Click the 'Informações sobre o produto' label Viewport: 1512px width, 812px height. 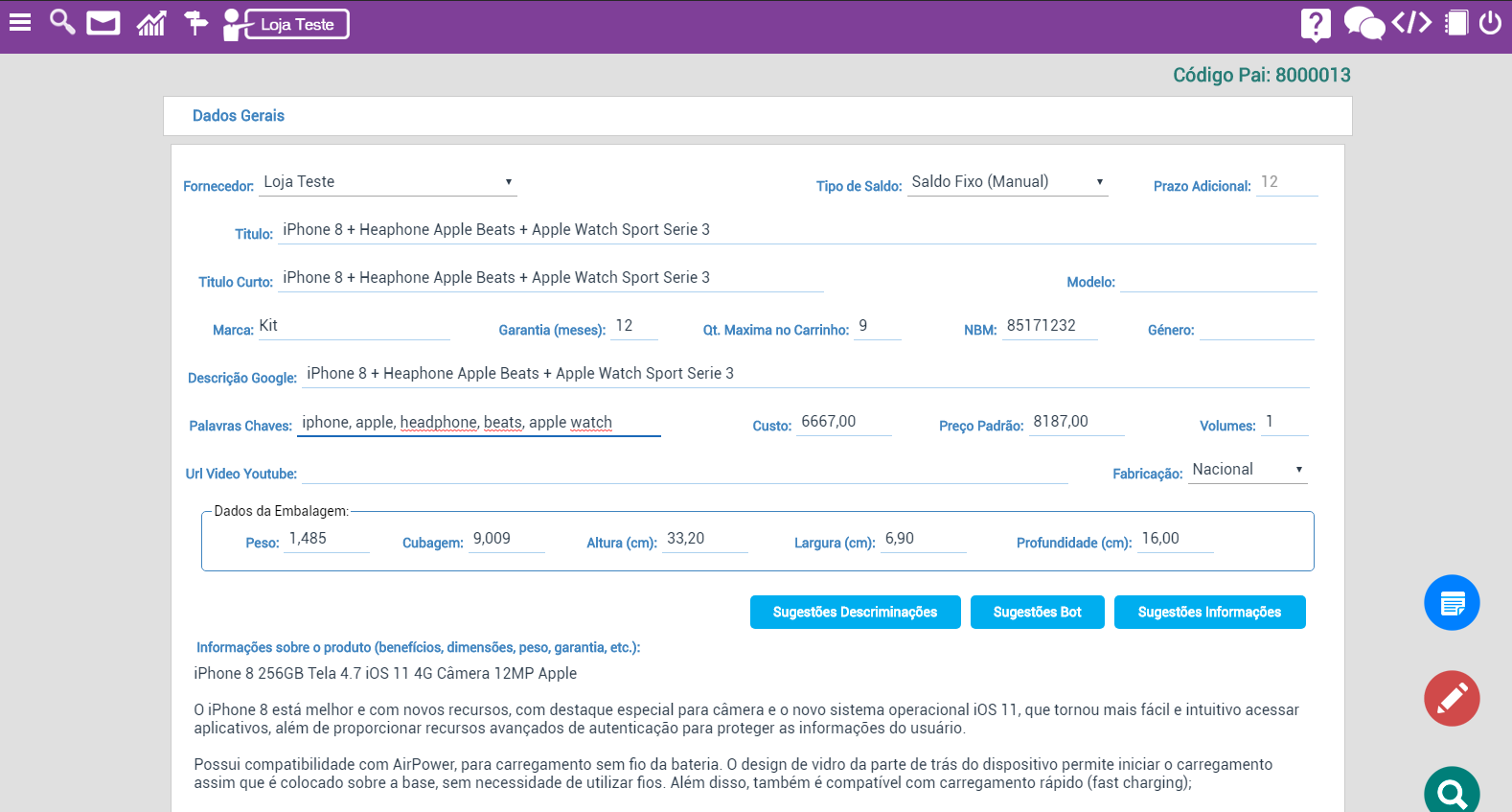(418, 647)
